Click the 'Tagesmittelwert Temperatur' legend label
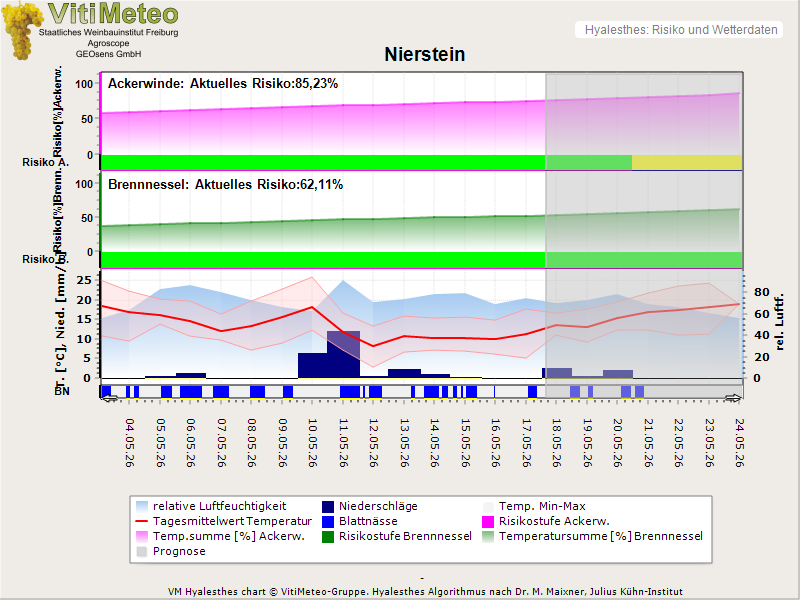 point(232,521)
